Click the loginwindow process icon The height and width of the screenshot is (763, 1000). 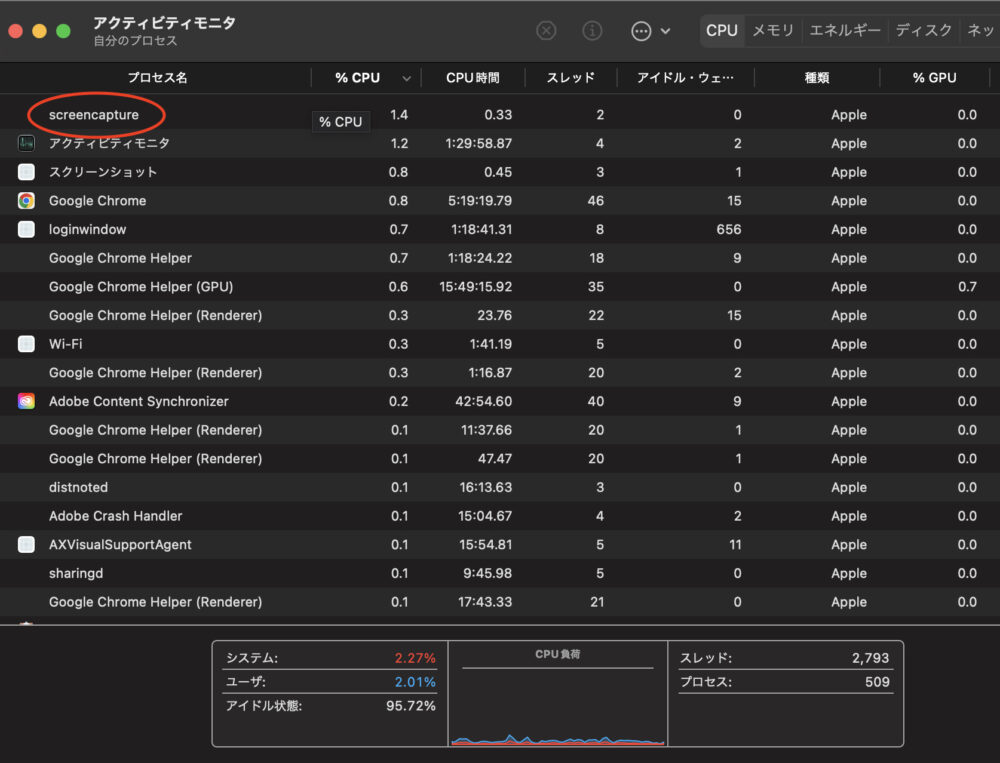[26, 230]
